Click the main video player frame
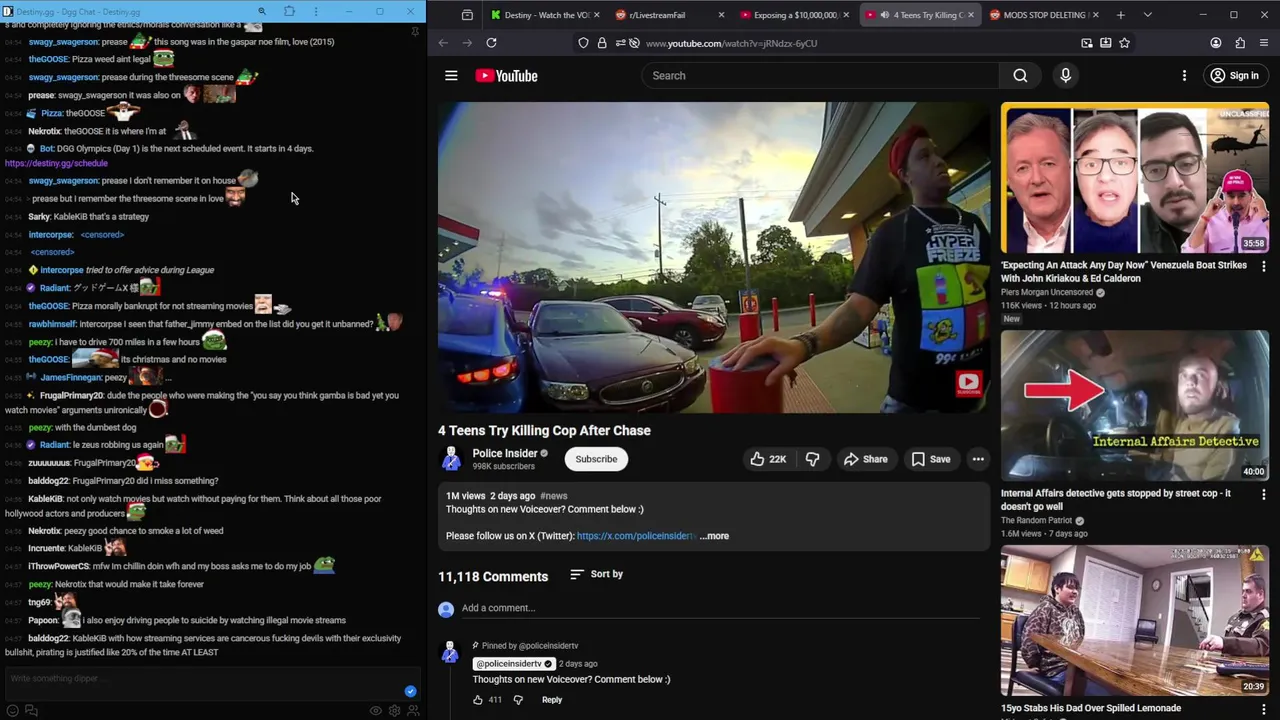Screen dimensions: 1280x720 714,257
